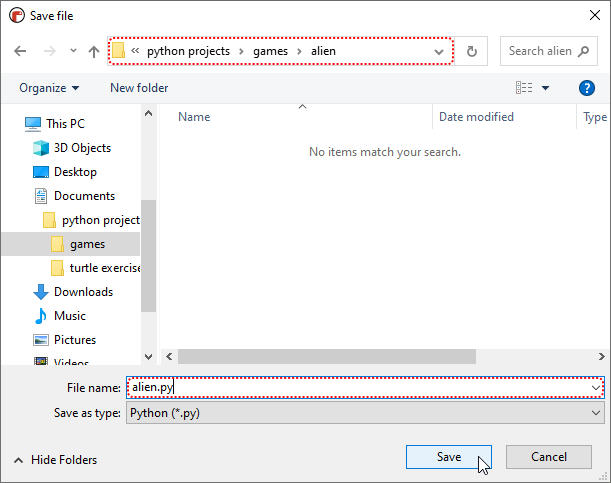Click the Thonny app icon in title bar
The width and height of the screenshot is (611, 483).
(x=17, y=16)
